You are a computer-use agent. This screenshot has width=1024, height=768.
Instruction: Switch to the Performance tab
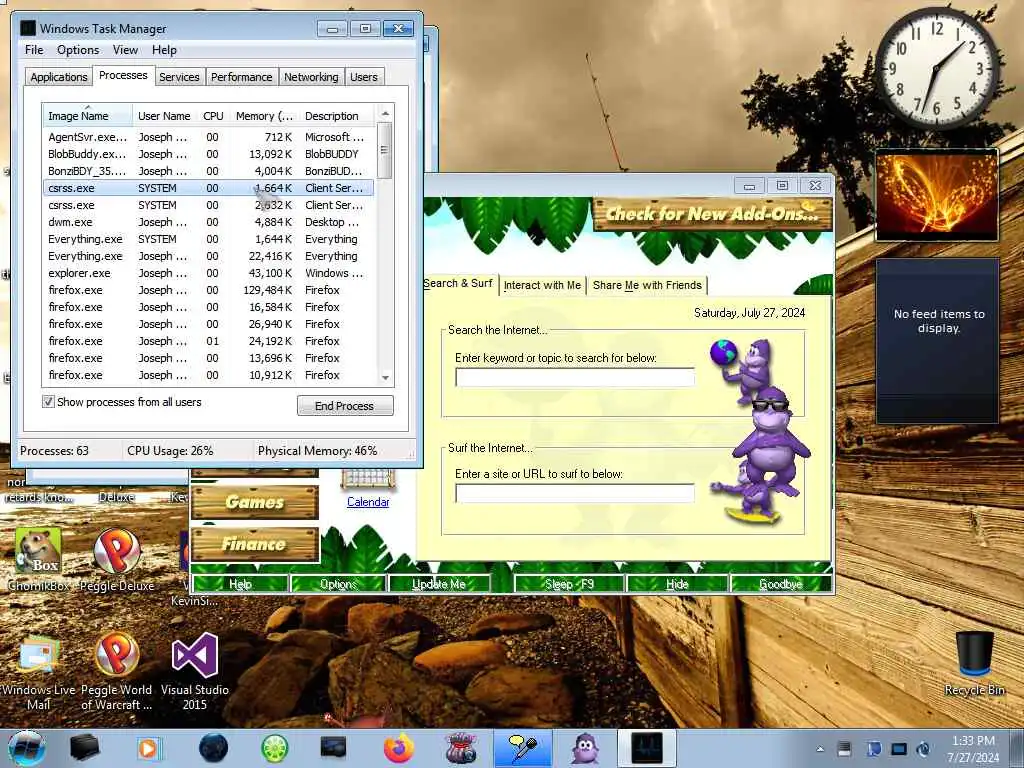[241, 77]
